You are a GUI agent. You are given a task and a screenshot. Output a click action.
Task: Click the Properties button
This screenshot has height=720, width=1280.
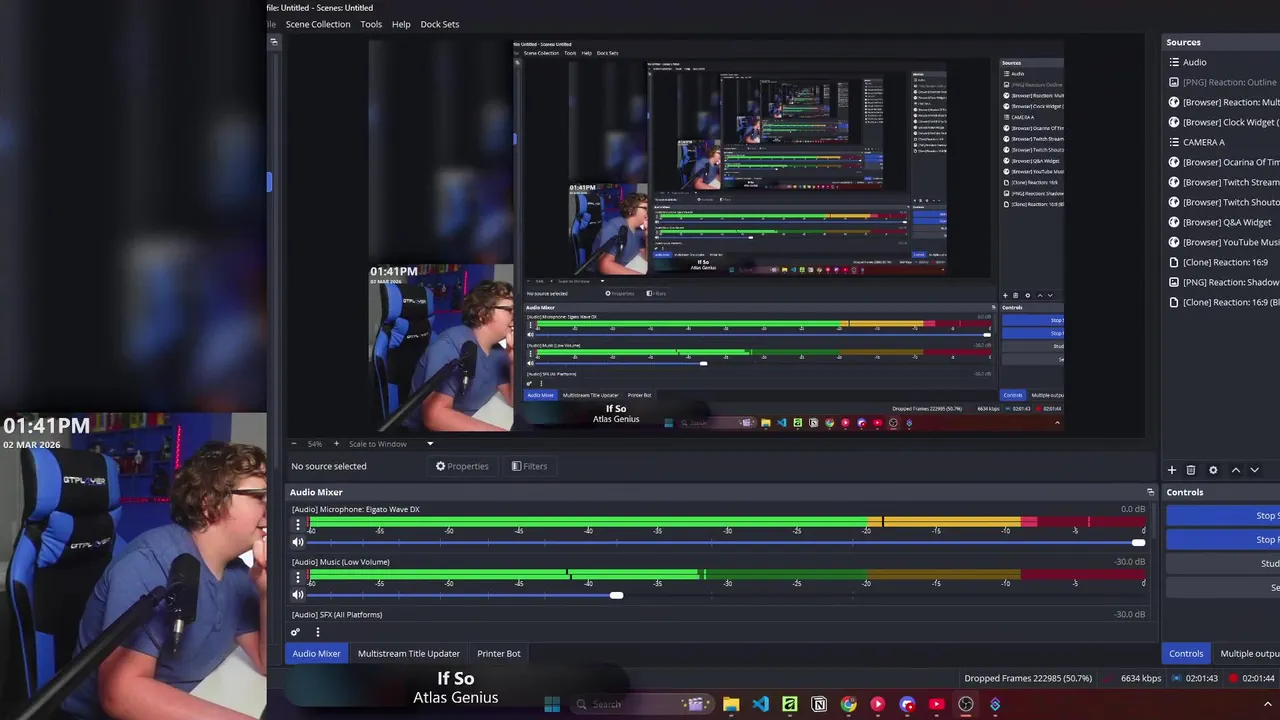pyautogui.click(x=462, y=466)
